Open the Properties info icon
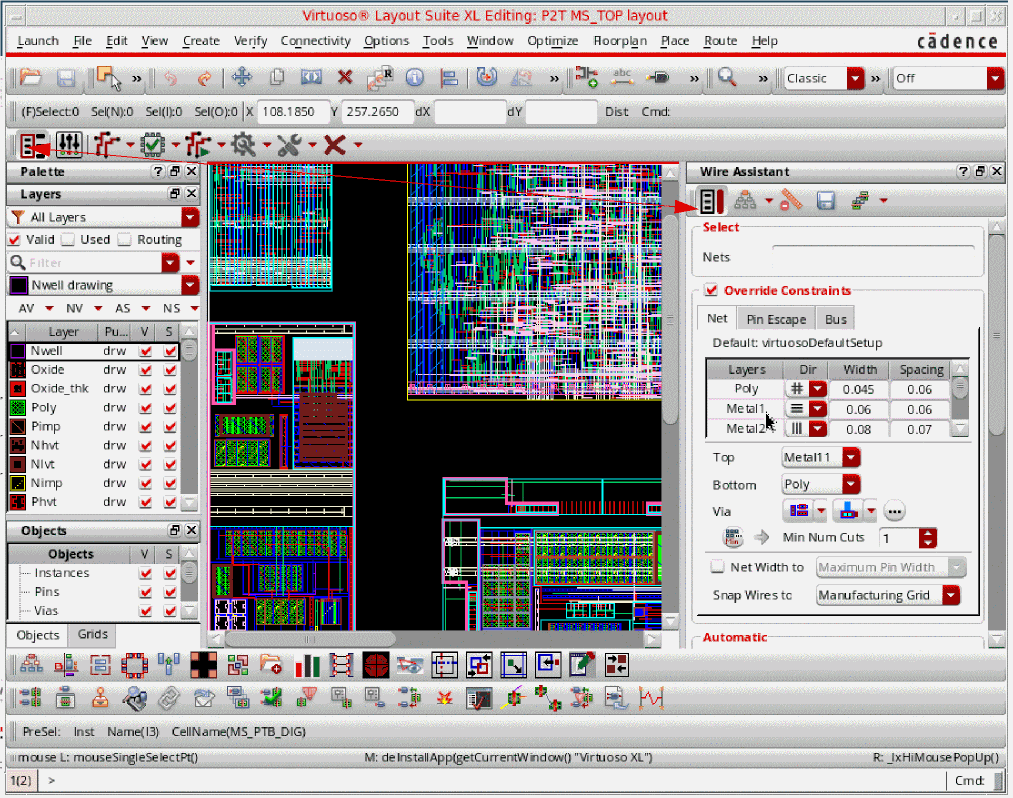 click(x=415, y=78)
